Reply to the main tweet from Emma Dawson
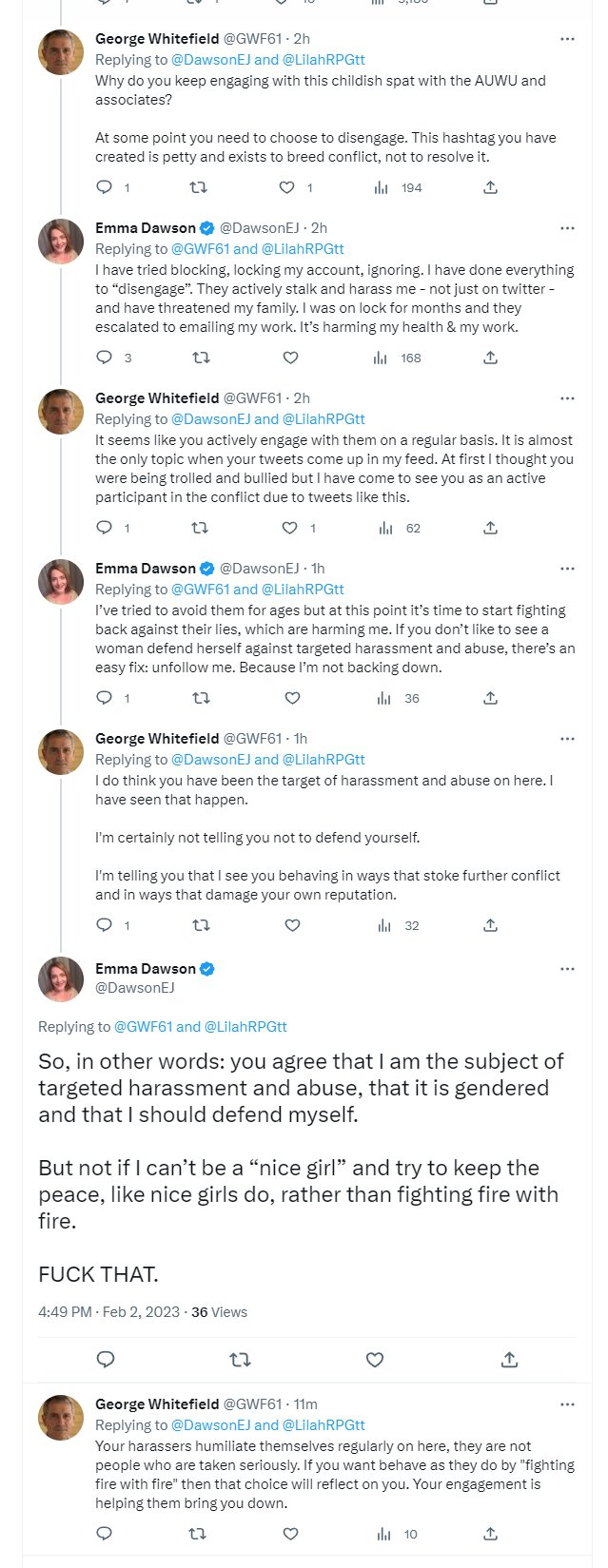The height and width of the screenshot is (1568, 608). [x=106, y=1360]
